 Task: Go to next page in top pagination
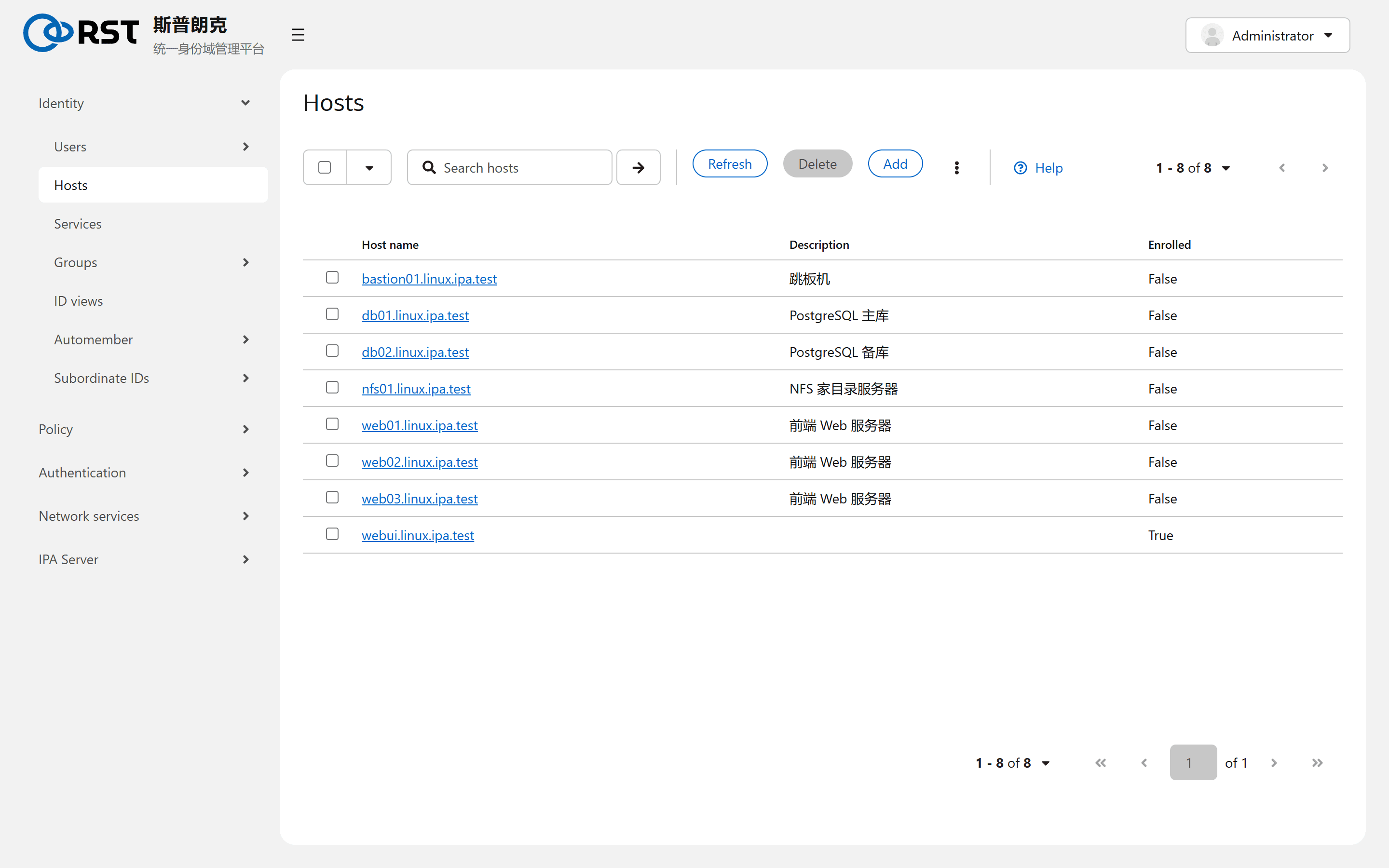point(1325,168)
